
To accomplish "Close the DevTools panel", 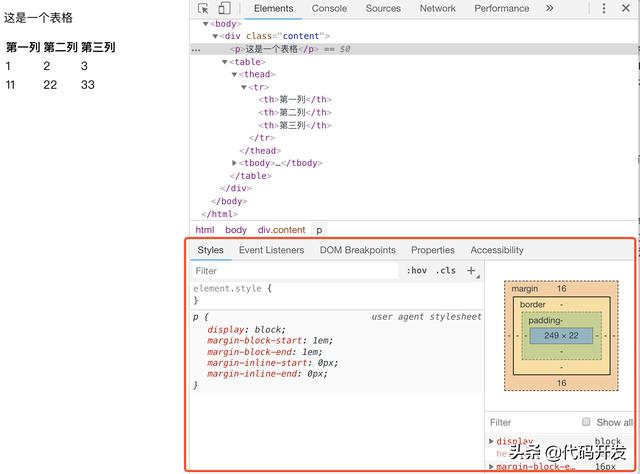I will pyautogui.click(x=626, y=8).
